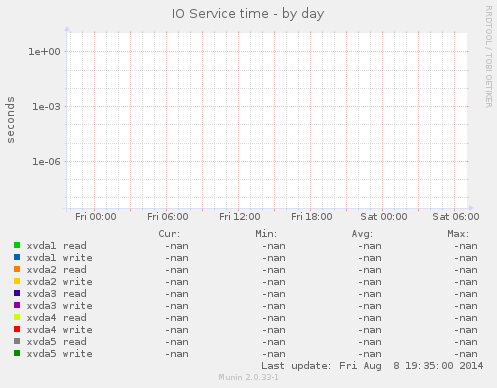The width and height of the screenshot is (497, 388).
Task: Select the 'xvda2 read' legend label
Action: (56, 270)
